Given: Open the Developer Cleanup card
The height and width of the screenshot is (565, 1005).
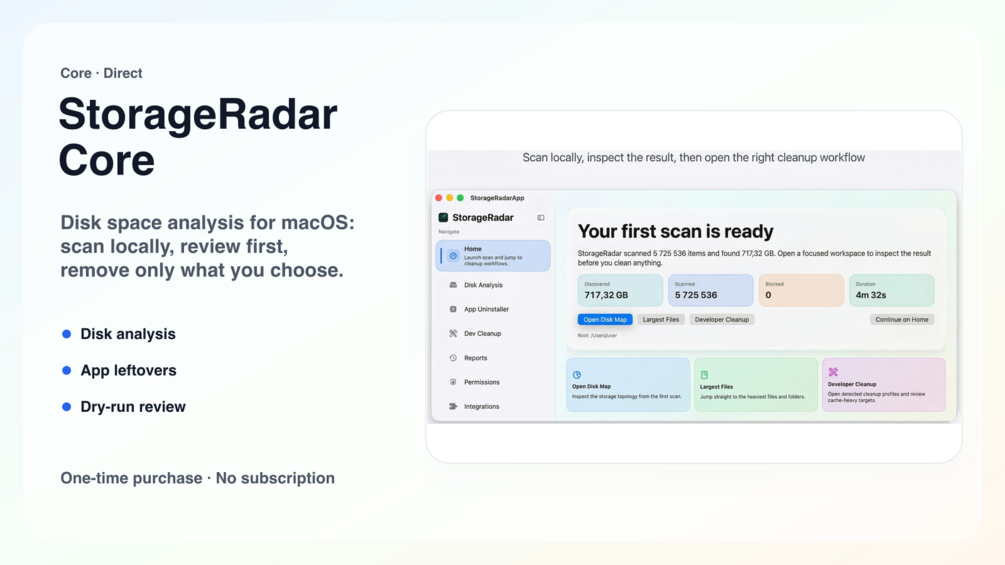Looking at the screenshot, I should [x=884, y=385].
